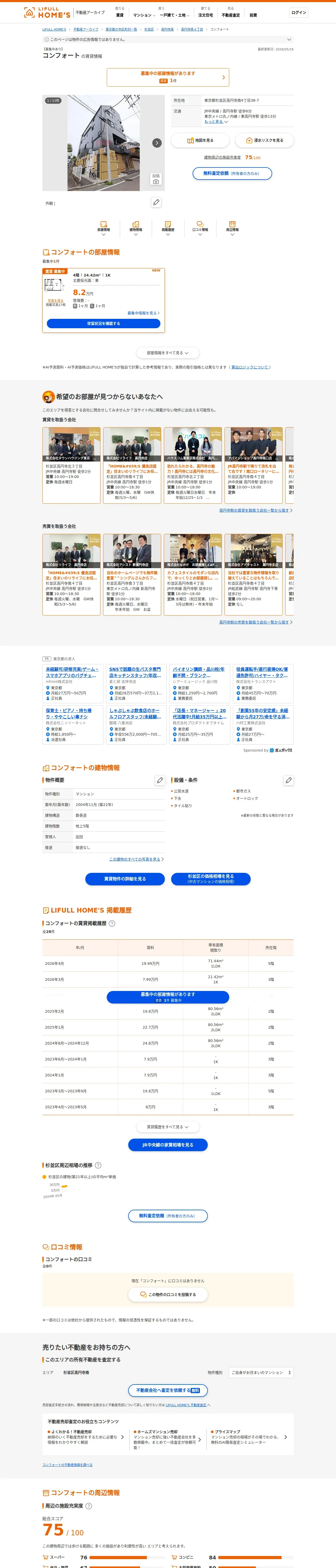Click 浸水リスクを見る button
This screenshot has width=336, height=1568.
265,141
